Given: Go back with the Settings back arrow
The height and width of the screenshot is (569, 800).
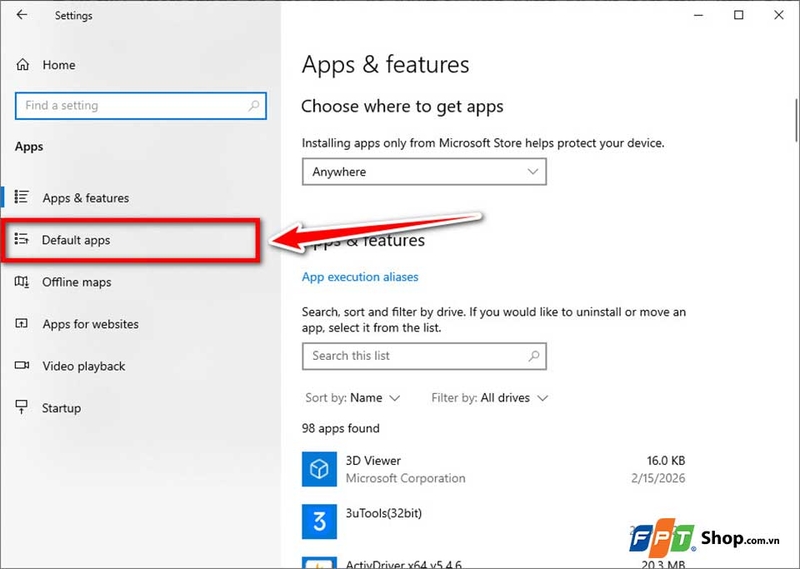Looking at the screenshot, I should click(21, 15).
